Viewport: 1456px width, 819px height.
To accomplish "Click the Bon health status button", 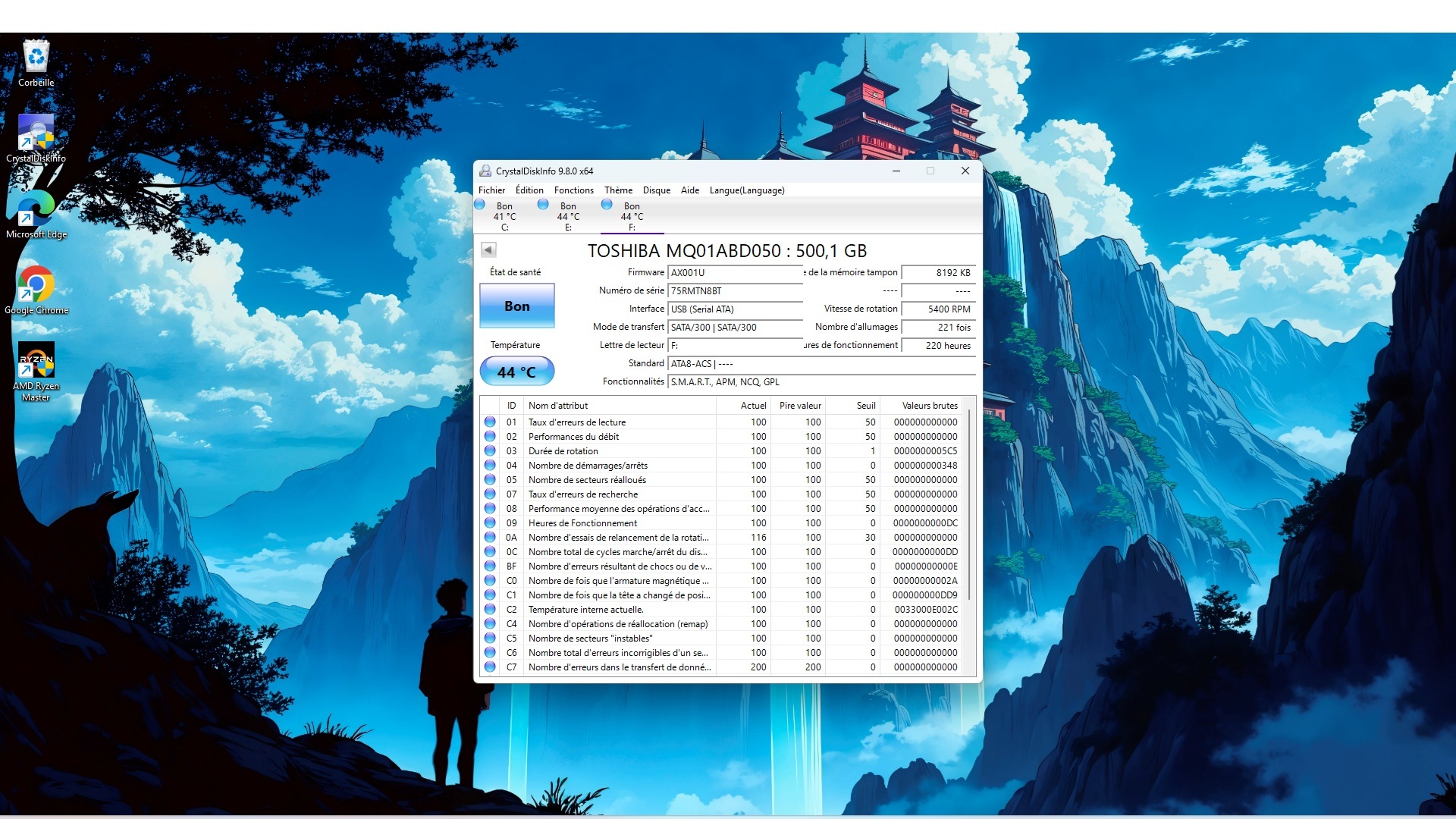I will 516,306.
